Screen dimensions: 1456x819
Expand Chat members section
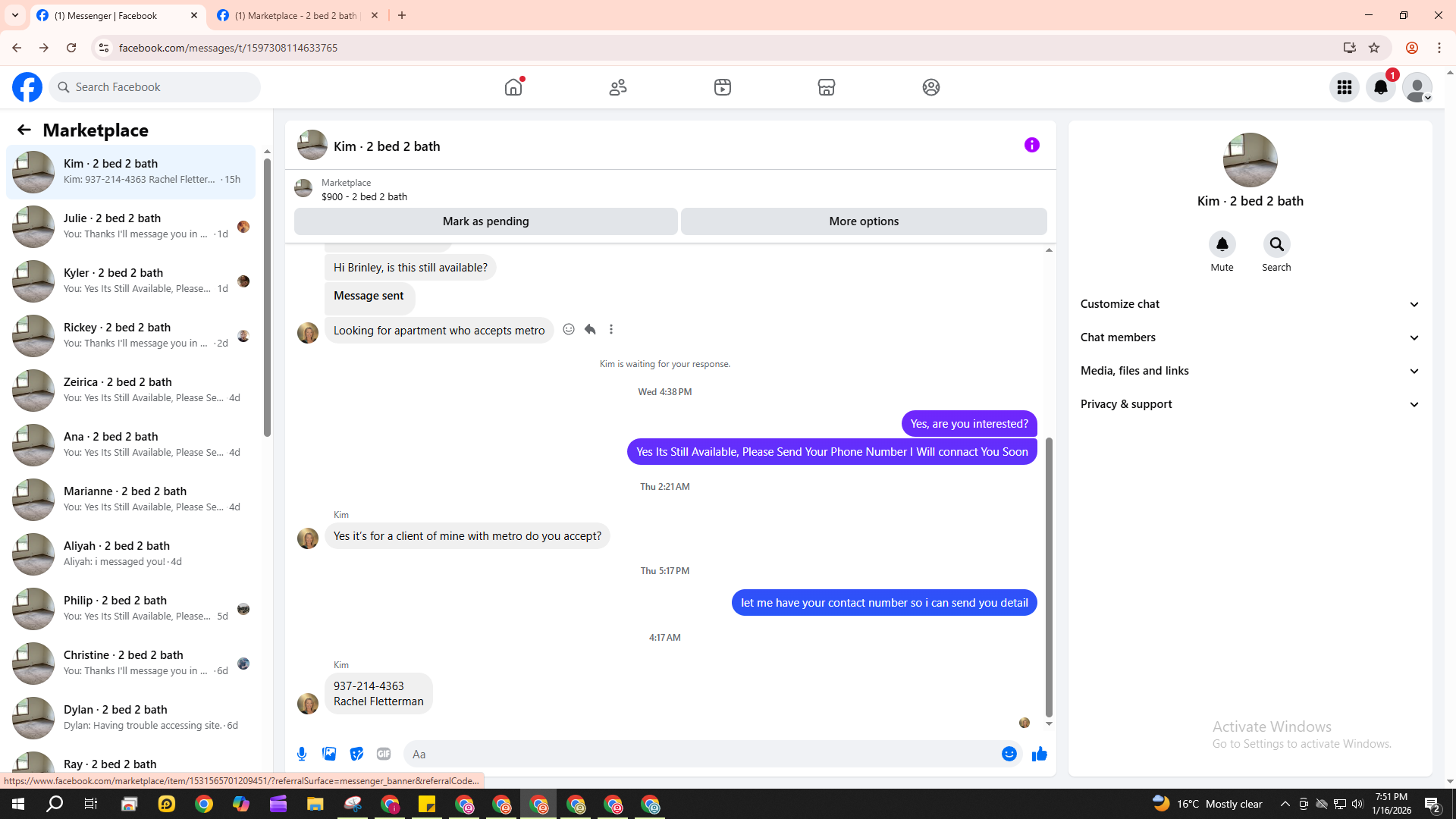coord(1250,337)
